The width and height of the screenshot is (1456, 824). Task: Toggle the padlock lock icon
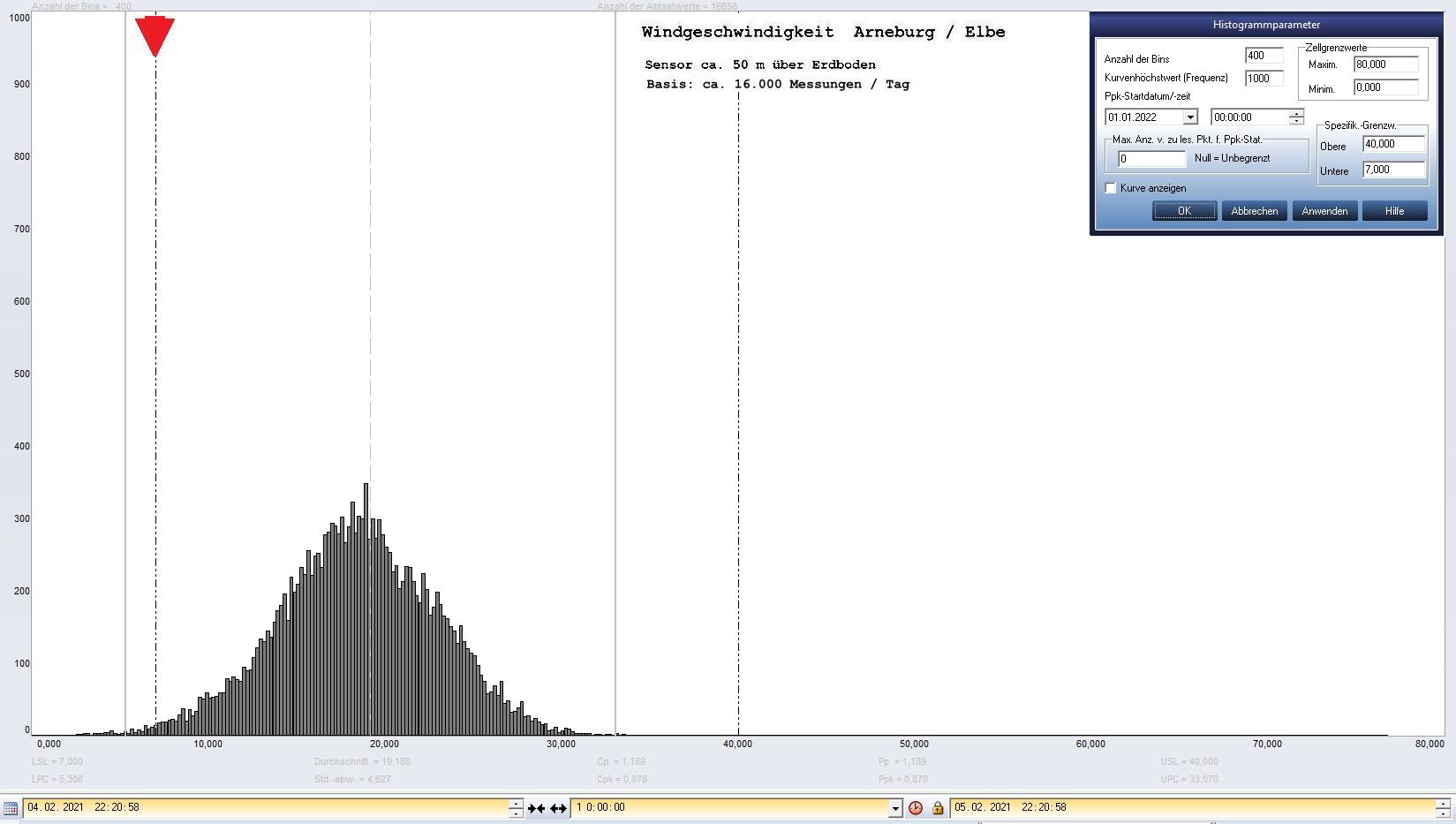pyautogui.click(x=937, y=808)
